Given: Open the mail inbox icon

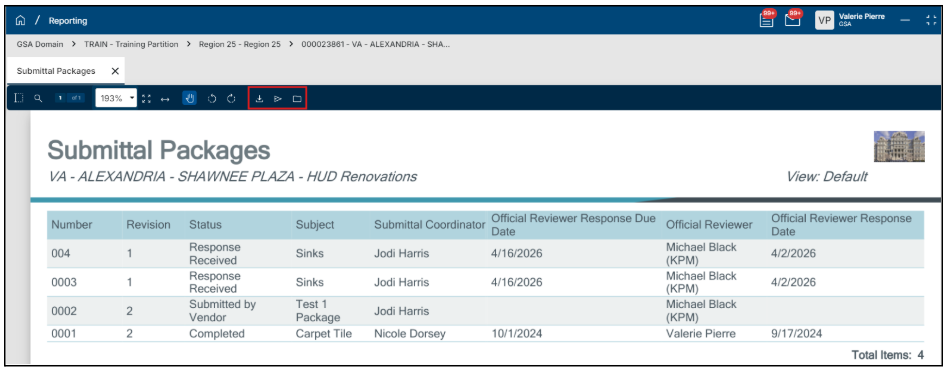Looking at the screenshot, I should [x=793, y=19].
